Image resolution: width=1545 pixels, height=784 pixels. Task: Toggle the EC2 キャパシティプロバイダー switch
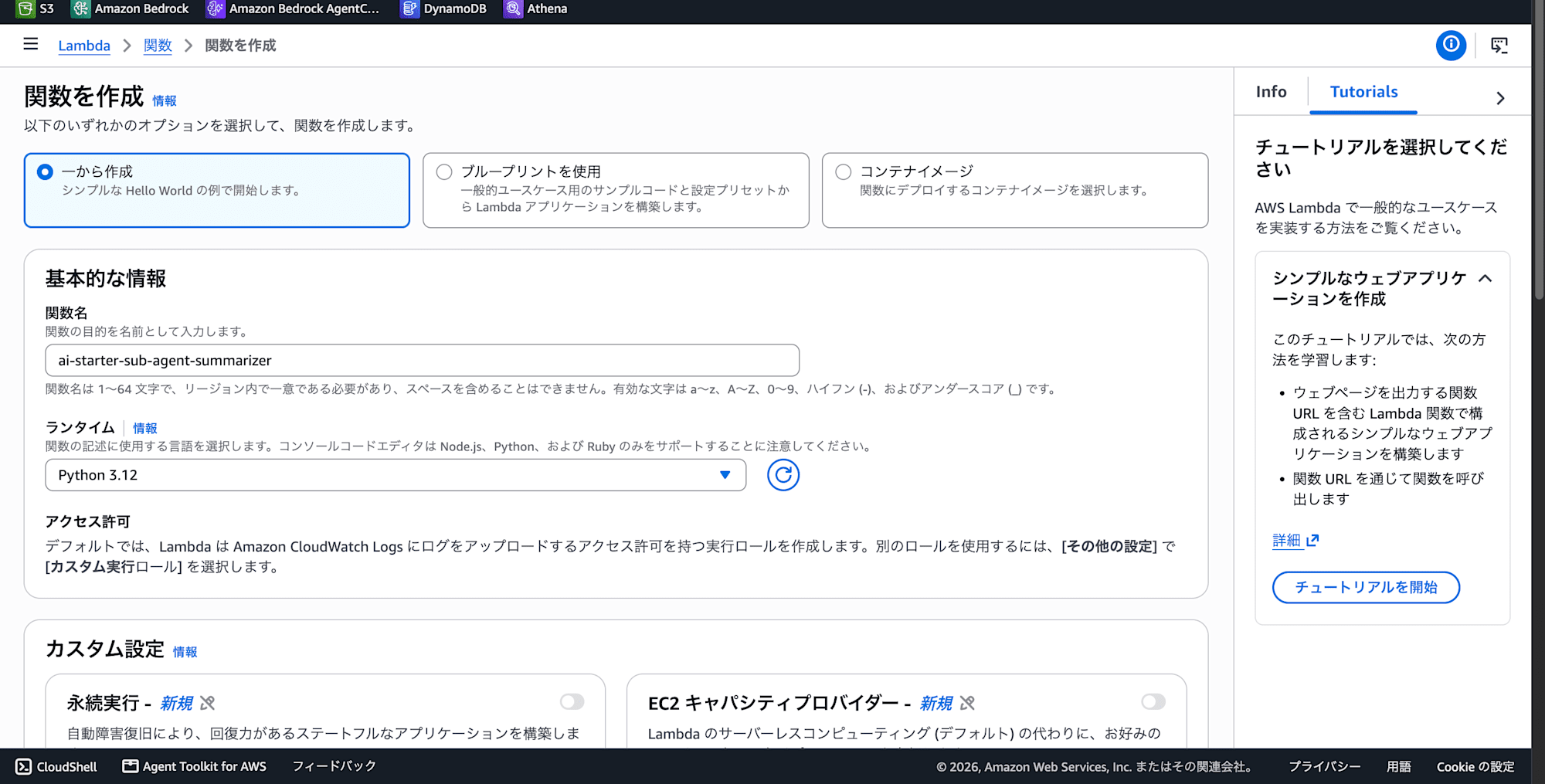click(1153, 701)
